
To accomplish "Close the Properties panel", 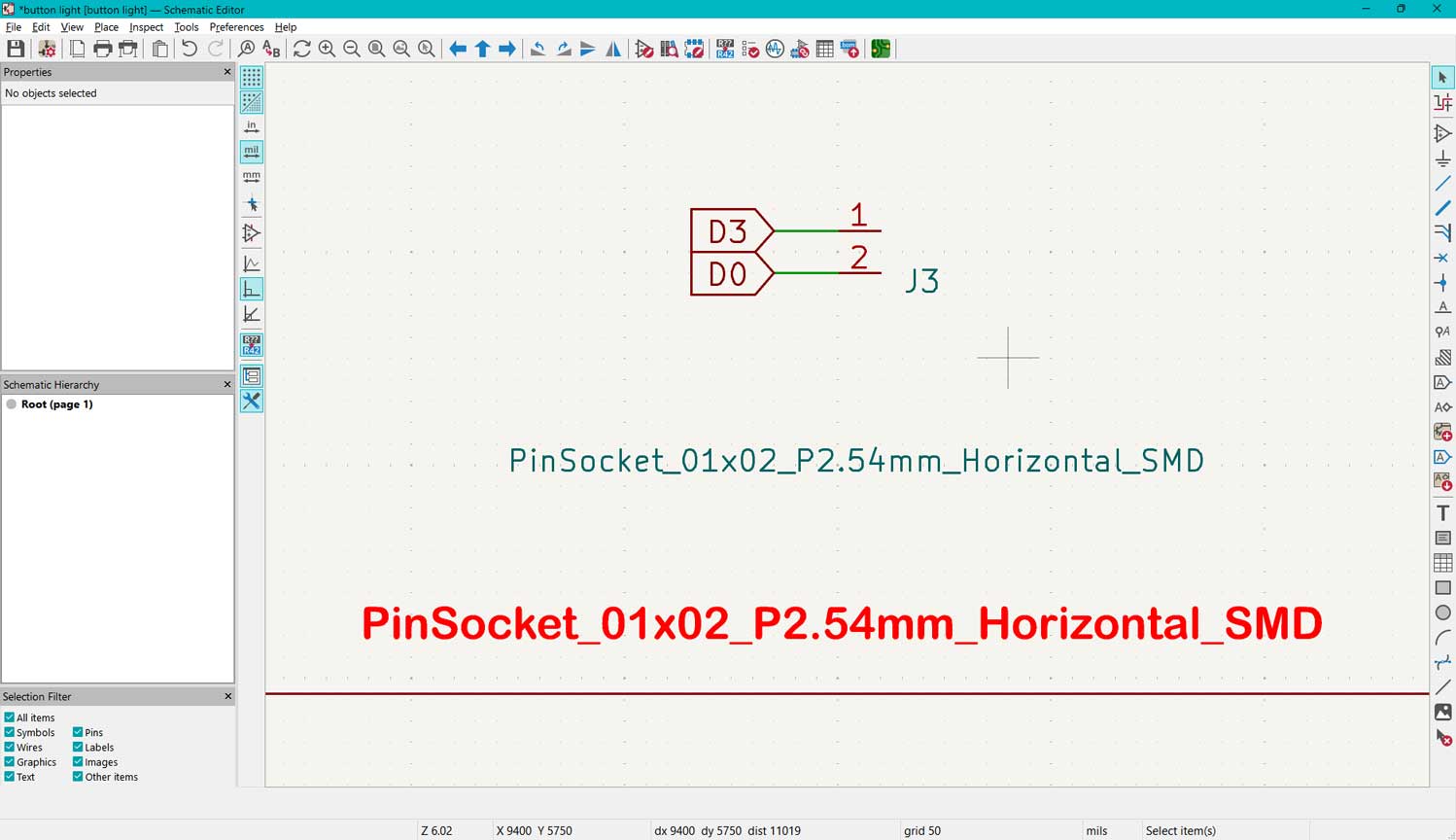I will 227,72.
